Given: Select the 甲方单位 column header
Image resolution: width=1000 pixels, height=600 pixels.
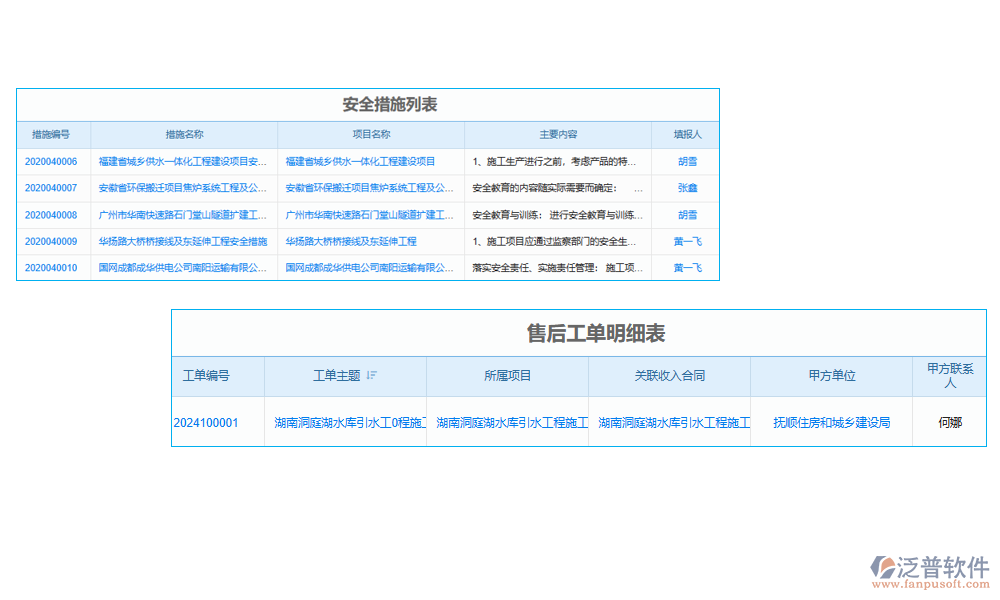Looking at the screenshot, I should coord(831,376).
